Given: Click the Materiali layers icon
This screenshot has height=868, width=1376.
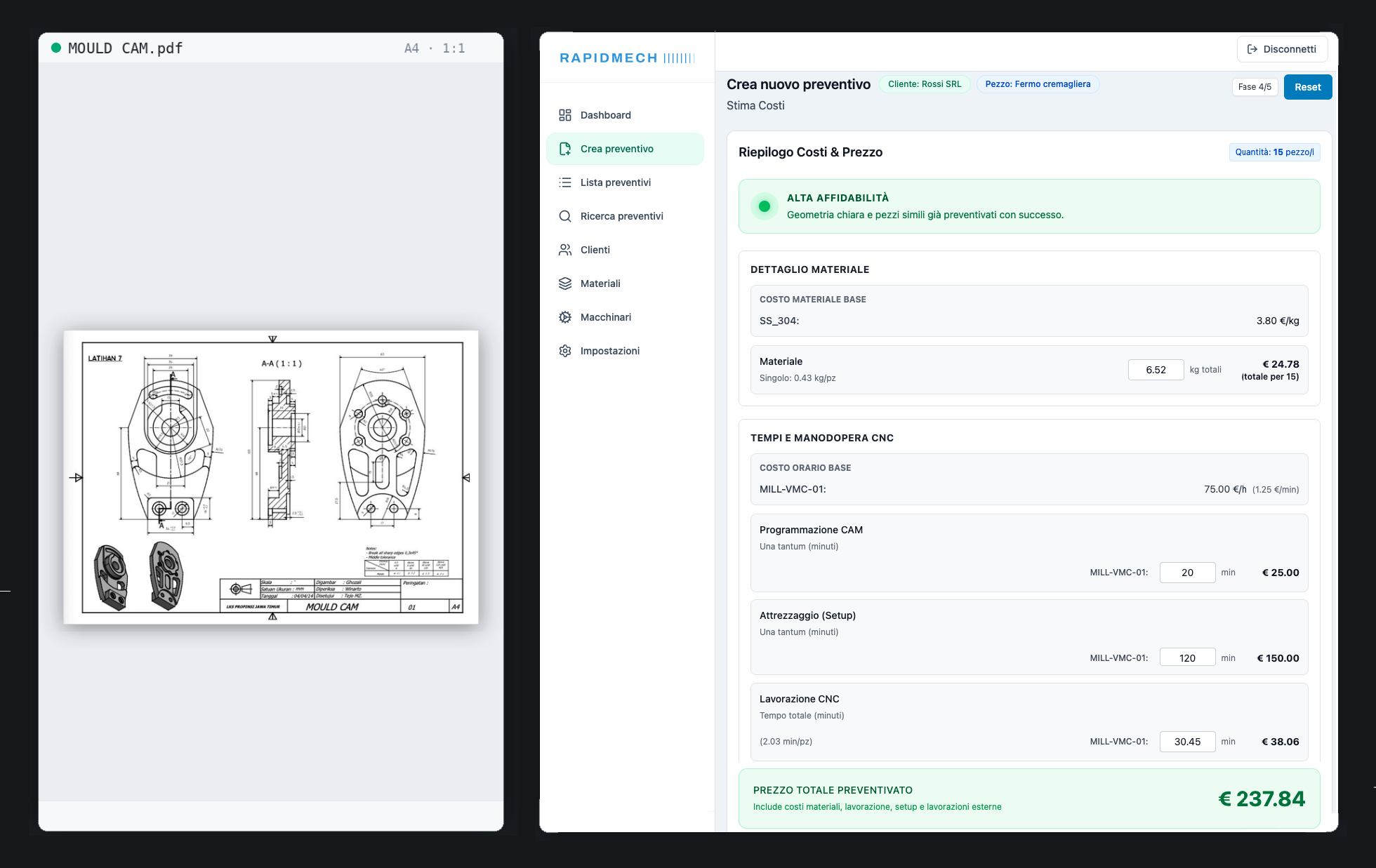Looking at the screenshot, I should tap(565, 283).
